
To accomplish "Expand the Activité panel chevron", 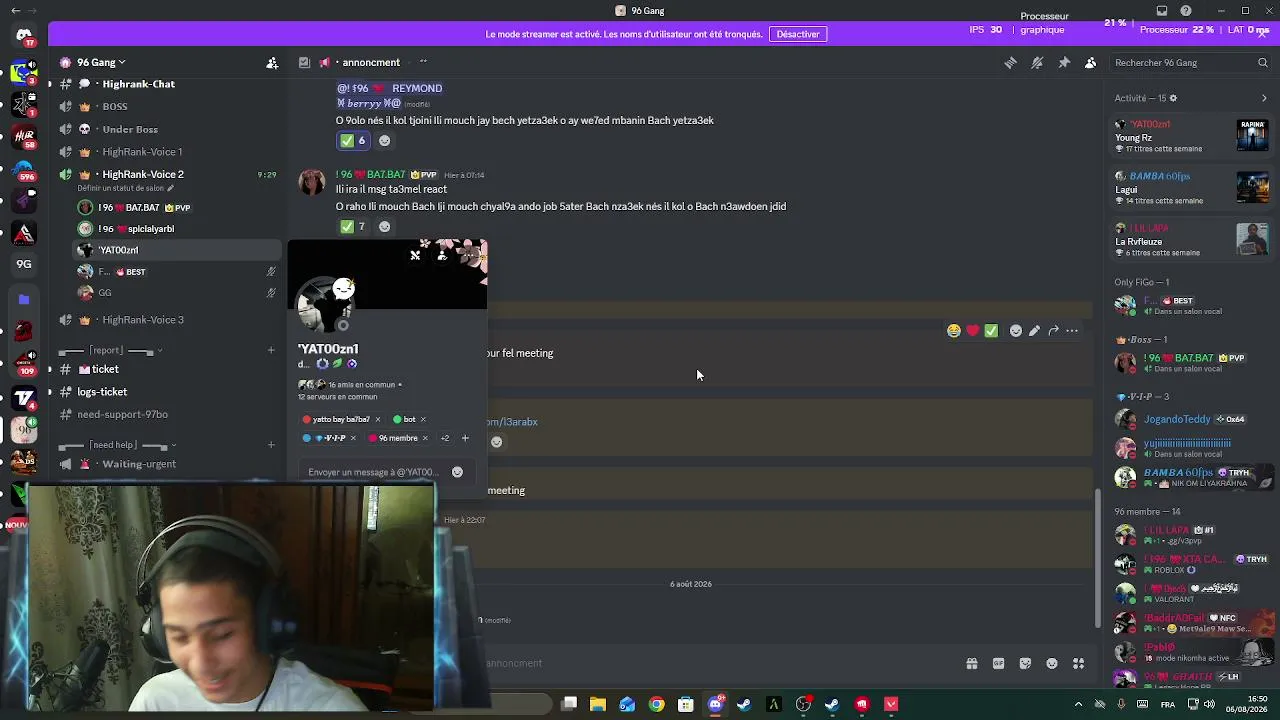I will coord(1264,98).
